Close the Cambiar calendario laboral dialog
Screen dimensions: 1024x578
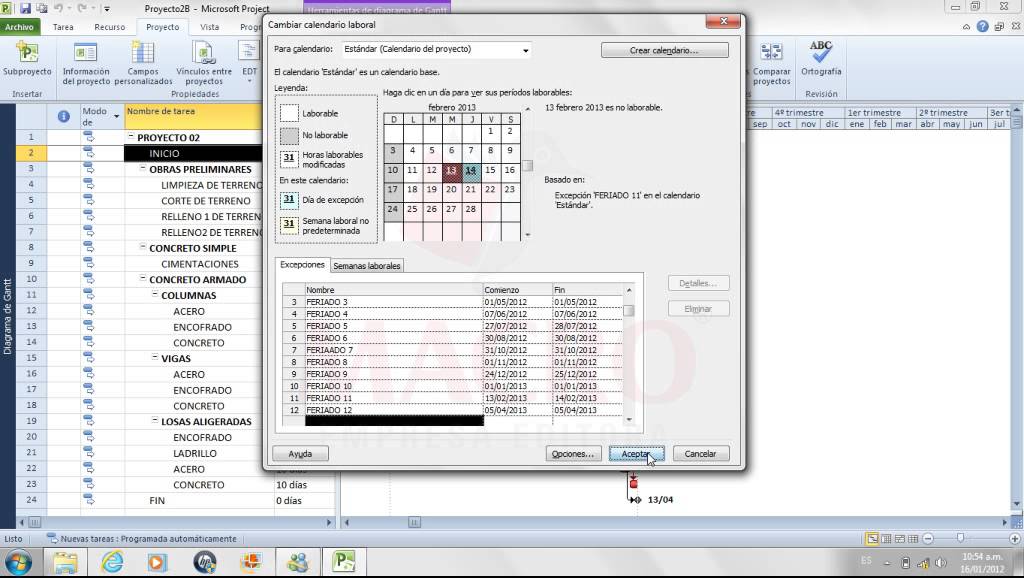pyautogui.click(x=723, y=22)
